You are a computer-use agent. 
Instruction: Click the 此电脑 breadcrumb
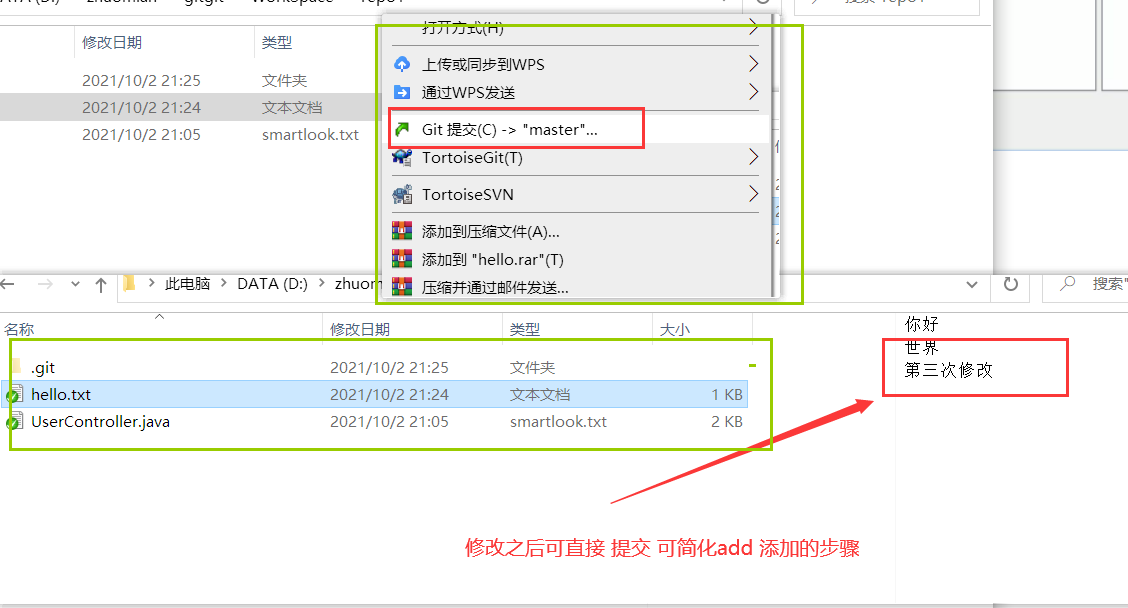[x=188, y=284]
